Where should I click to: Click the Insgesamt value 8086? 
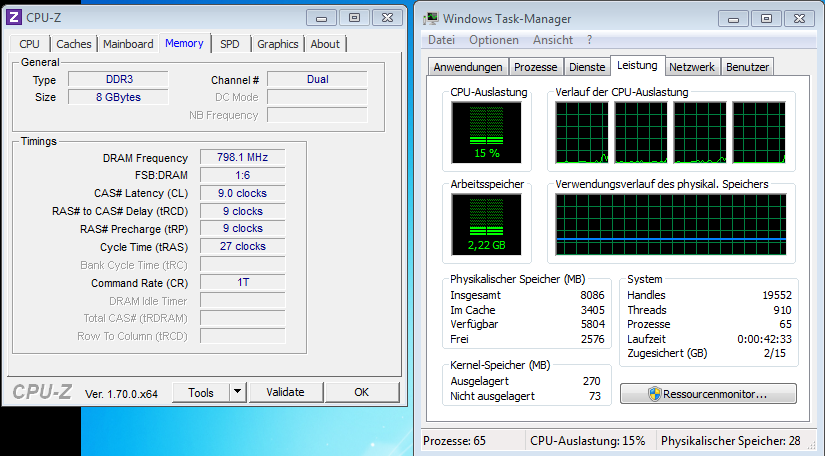pyautogui.click(x=592, y=296)
